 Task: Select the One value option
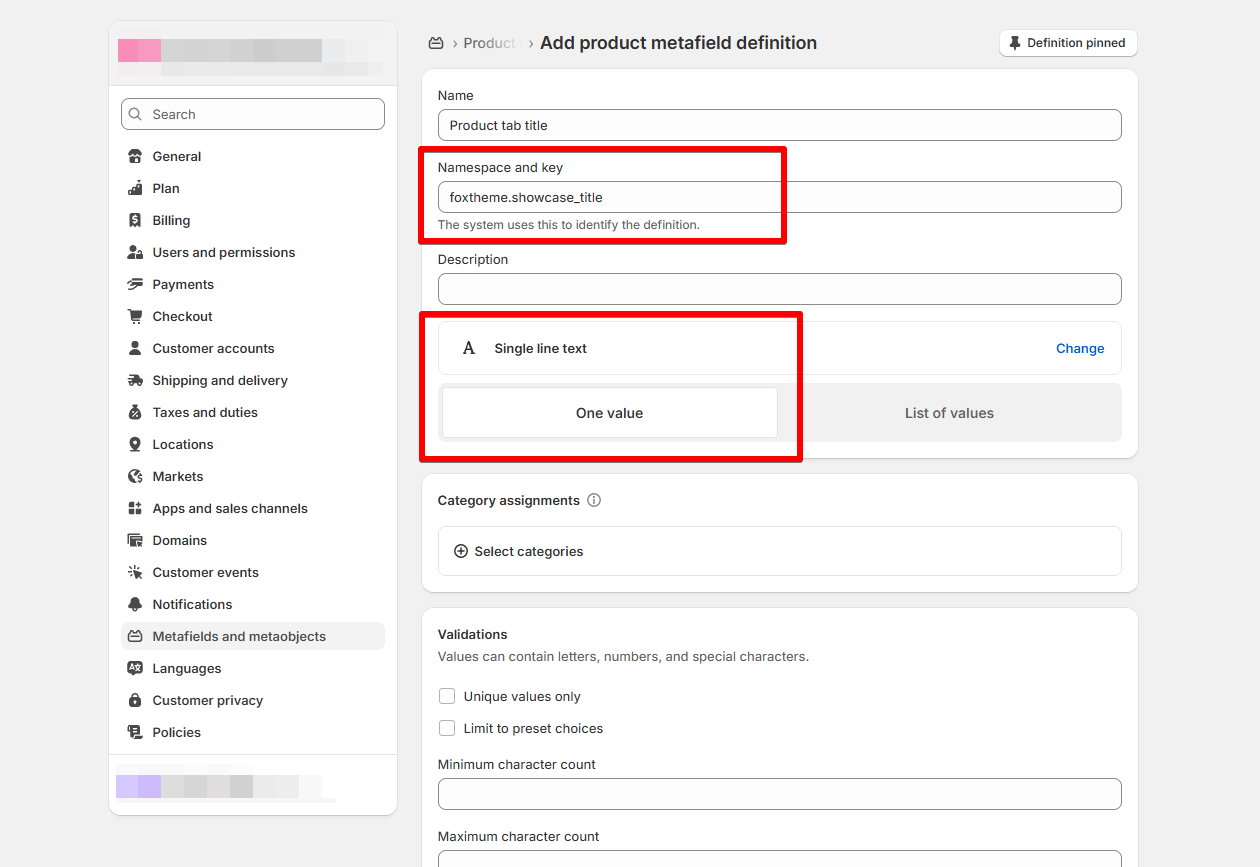[609, 413]
